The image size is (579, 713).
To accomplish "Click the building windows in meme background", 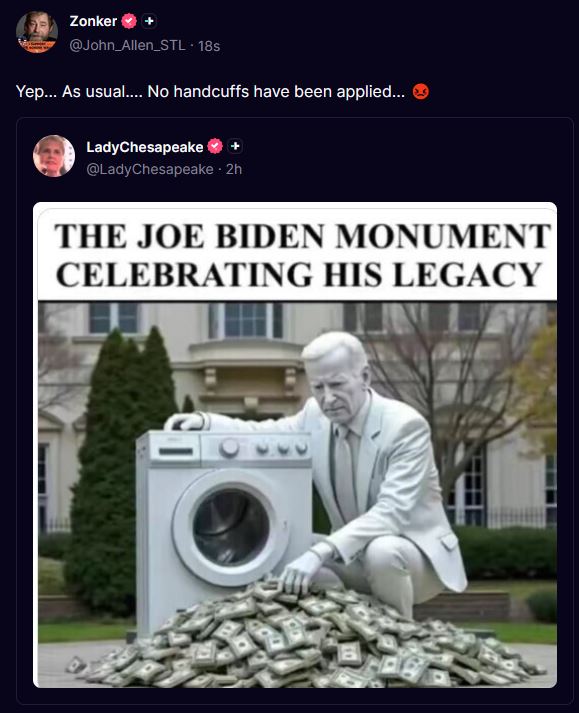I will 246,320.
